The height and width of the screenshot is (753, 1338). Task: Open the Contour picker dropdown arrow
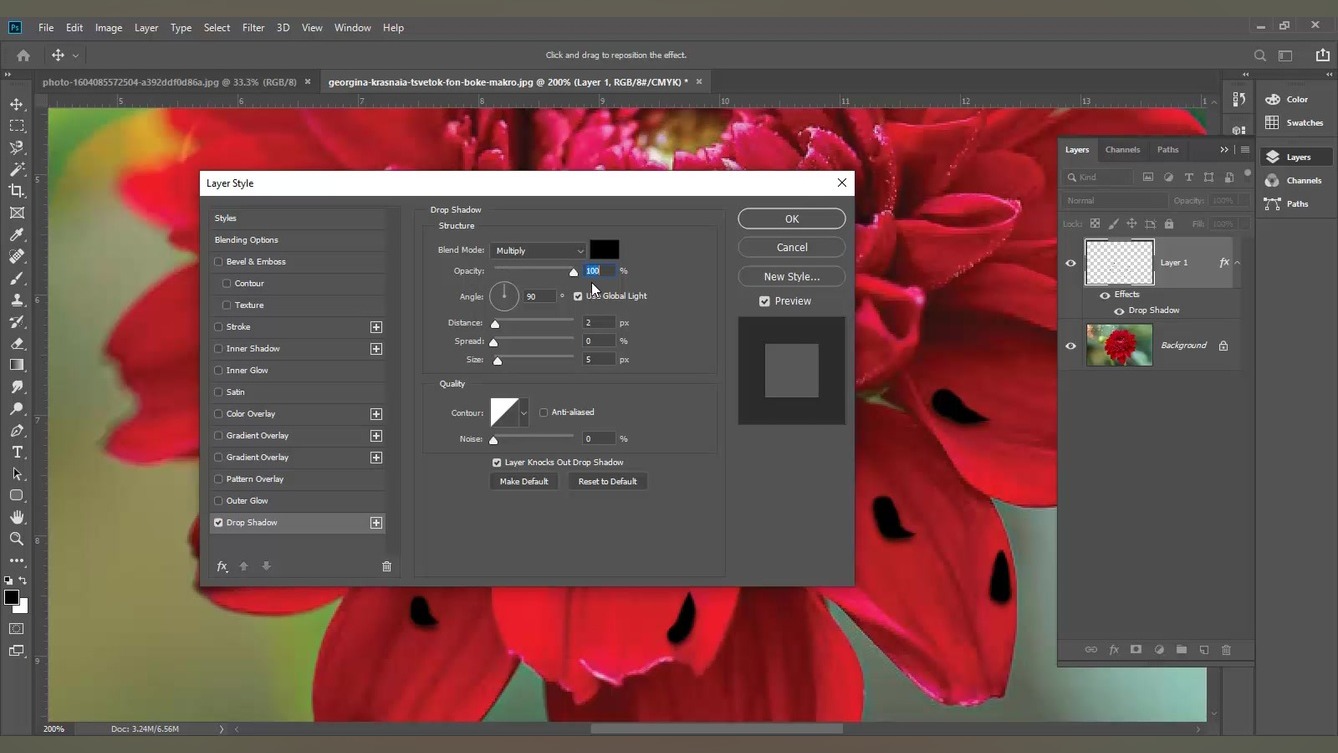[523, 413]
